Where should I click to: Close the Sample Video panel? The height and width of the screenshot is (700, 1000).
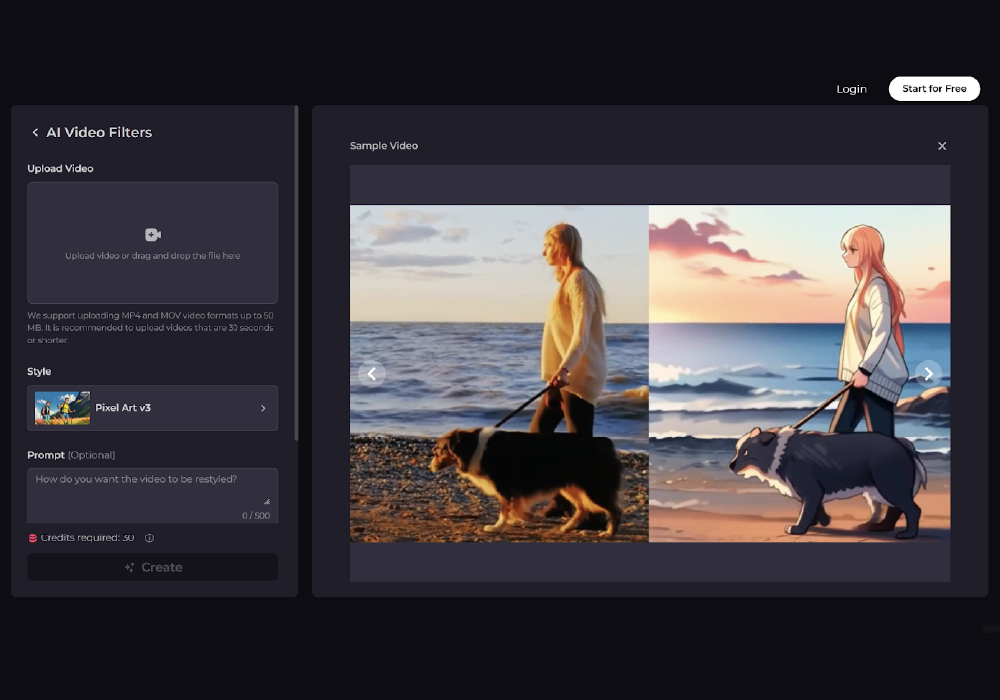(x=941, y=146)
